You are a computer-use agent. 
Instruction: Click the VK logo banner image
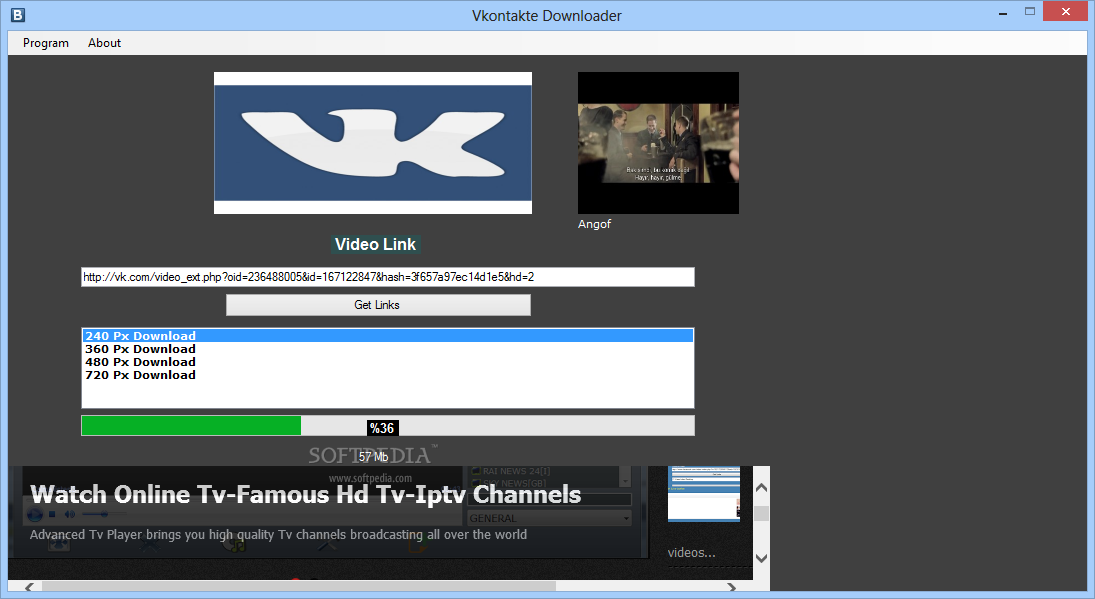click(x=373, y=142)
